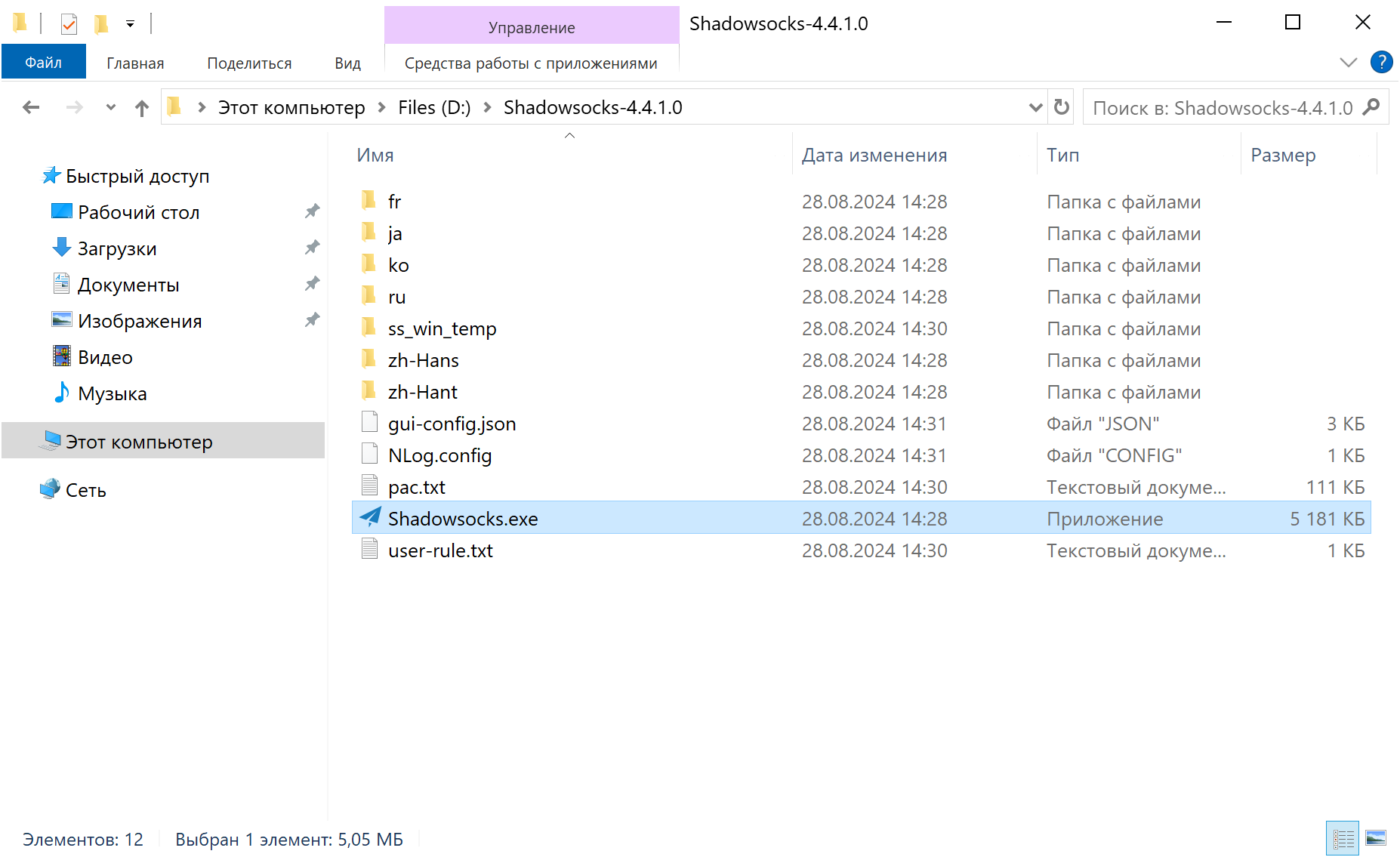Select Этот компьютер in navigation pane
Image resolution: width=1400 pixels, height=857 pixels.
(163, 440)
